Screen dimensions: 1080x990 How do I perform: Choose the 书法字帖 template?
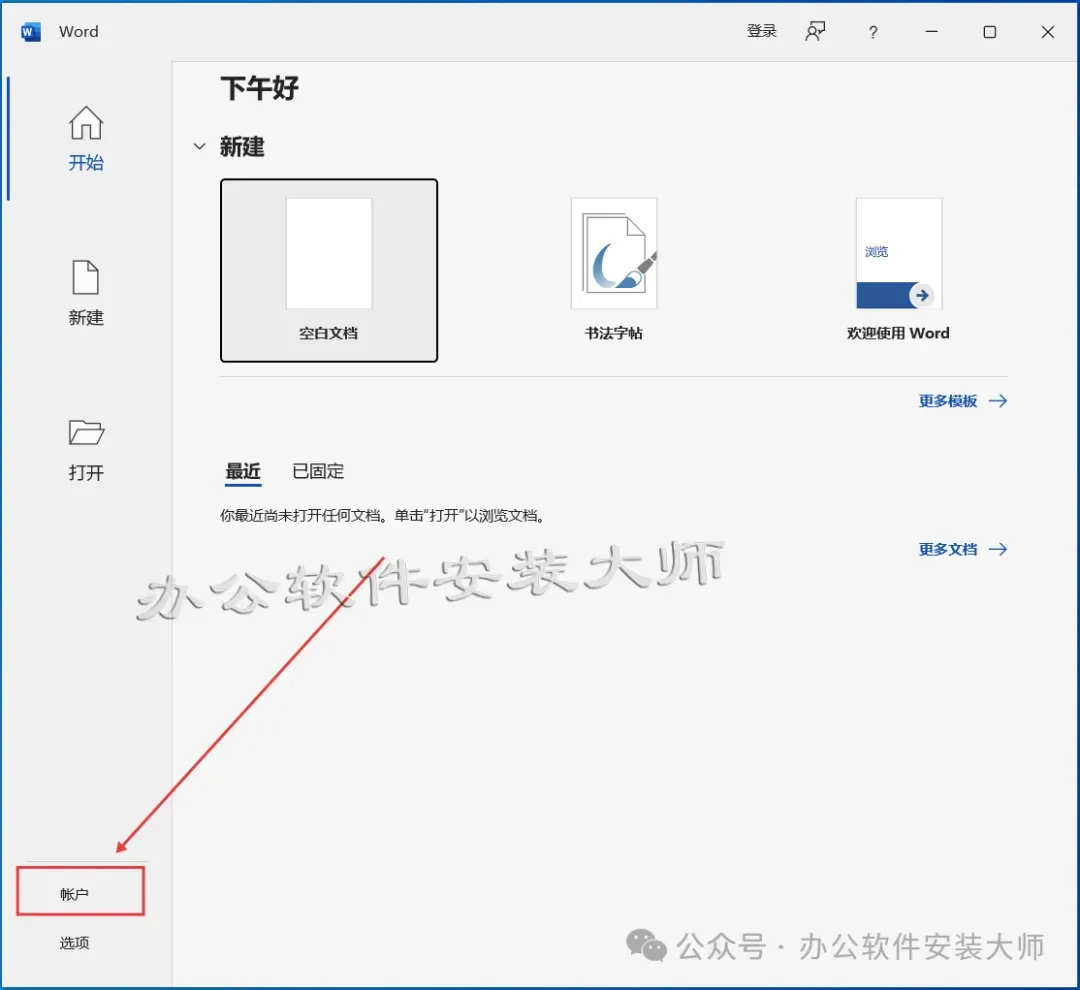[x=614, y=270]
